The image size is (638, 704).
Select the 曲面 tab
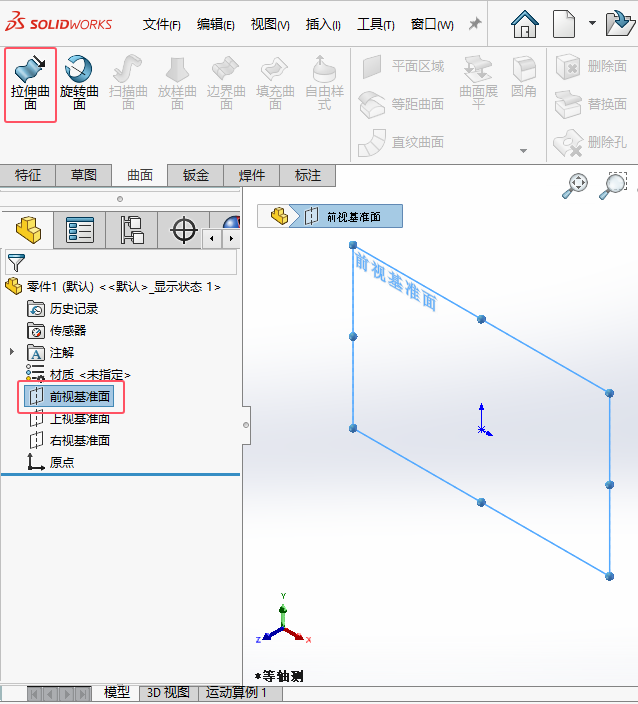coord(140,175)
